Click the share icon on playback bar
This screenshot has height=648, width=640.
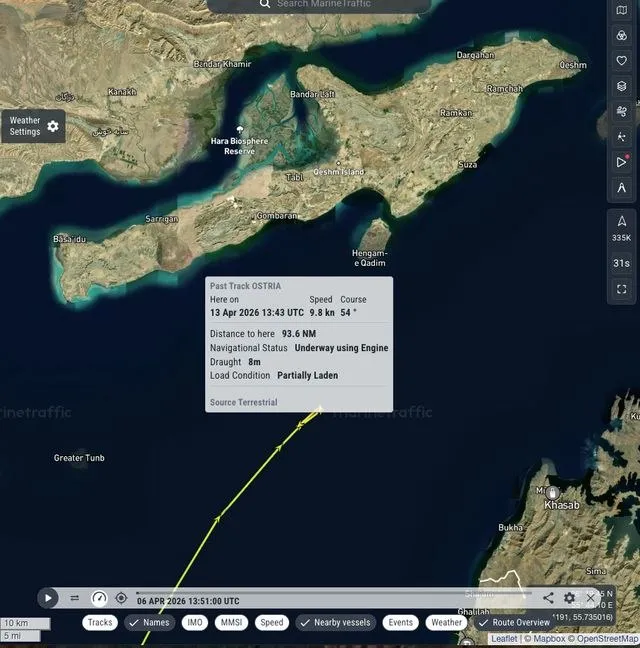pyautogui.click(x=548, y=598)
